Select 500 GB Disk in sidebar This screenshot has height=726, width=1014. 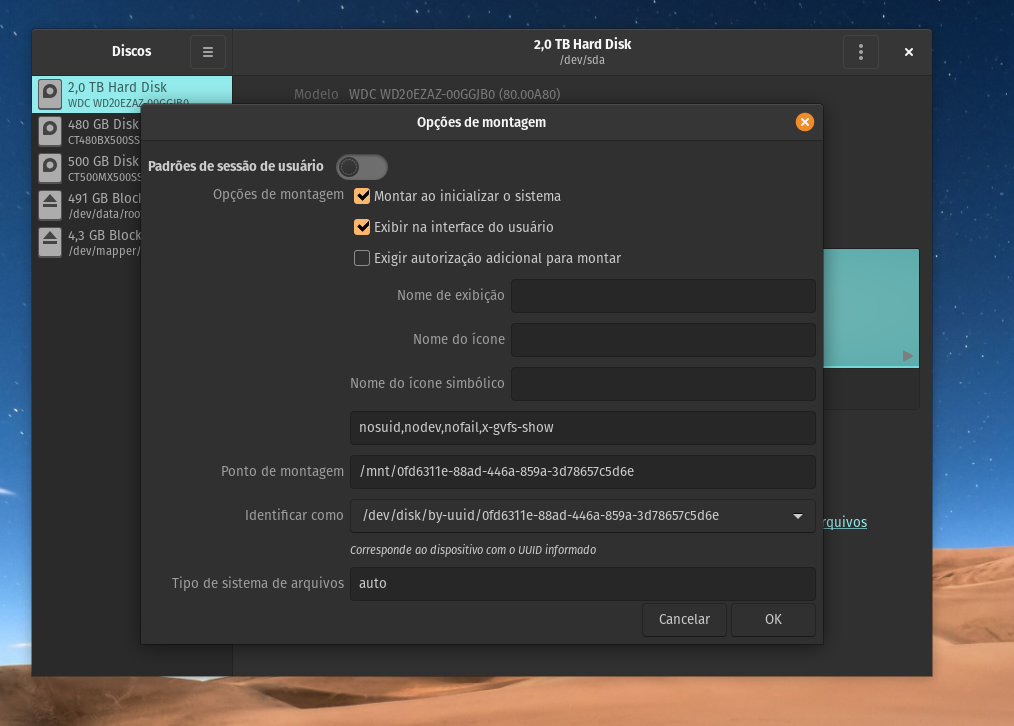click(87, 168)
